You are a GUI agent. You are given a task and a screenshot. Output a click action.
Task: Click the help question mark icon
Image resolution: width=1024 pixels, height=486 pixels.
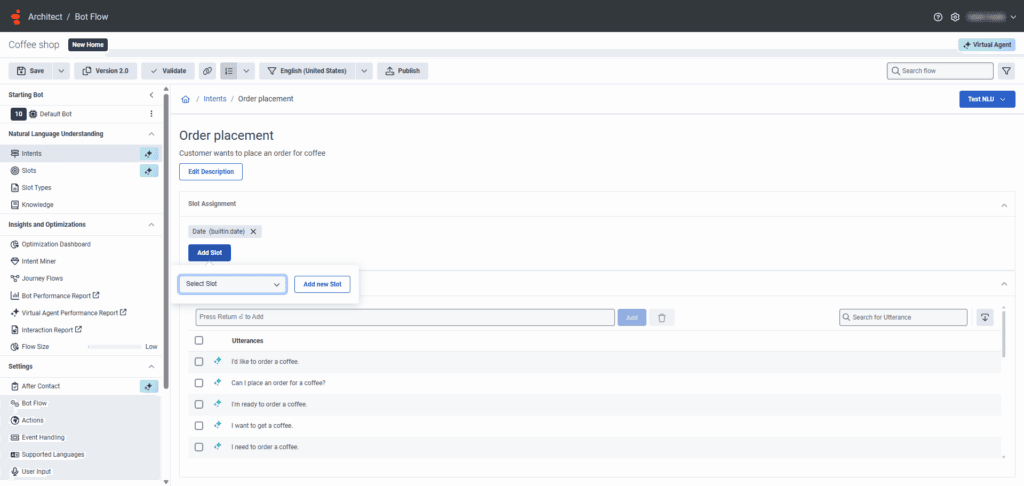tap(938, 17)
